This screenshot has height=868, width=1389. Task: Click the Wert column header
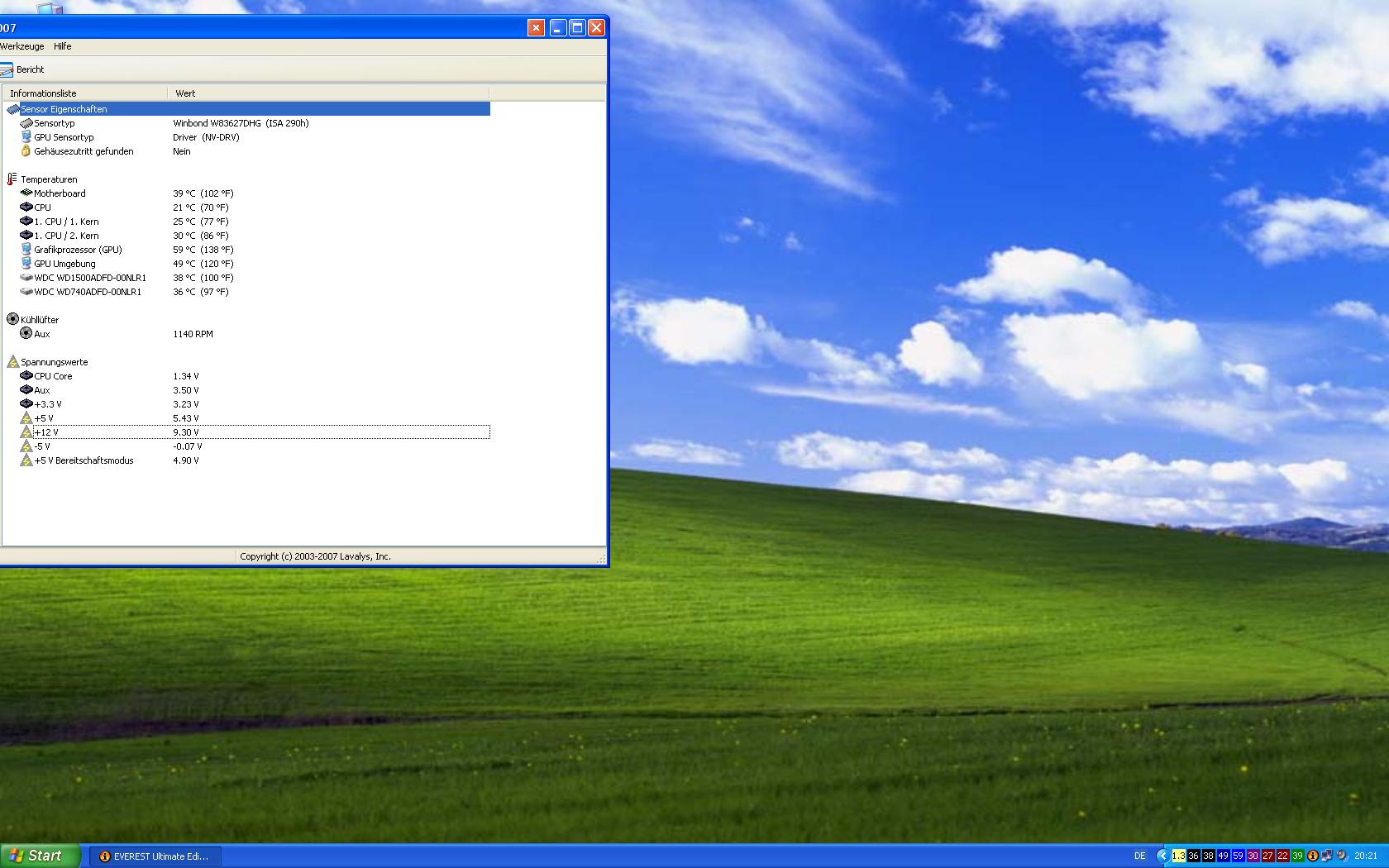(328, 93)
